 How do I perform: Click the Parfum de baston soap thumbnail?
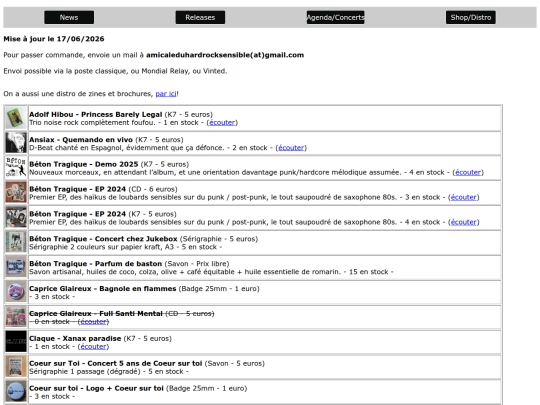point(16,267)
